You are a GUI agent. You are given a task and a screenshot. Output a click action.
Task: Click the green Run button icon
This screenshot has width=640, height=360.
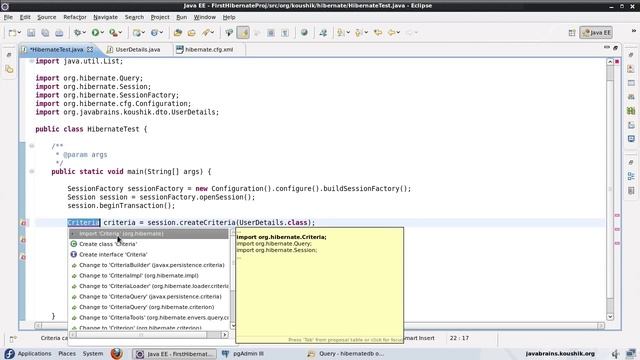[95, 33]
